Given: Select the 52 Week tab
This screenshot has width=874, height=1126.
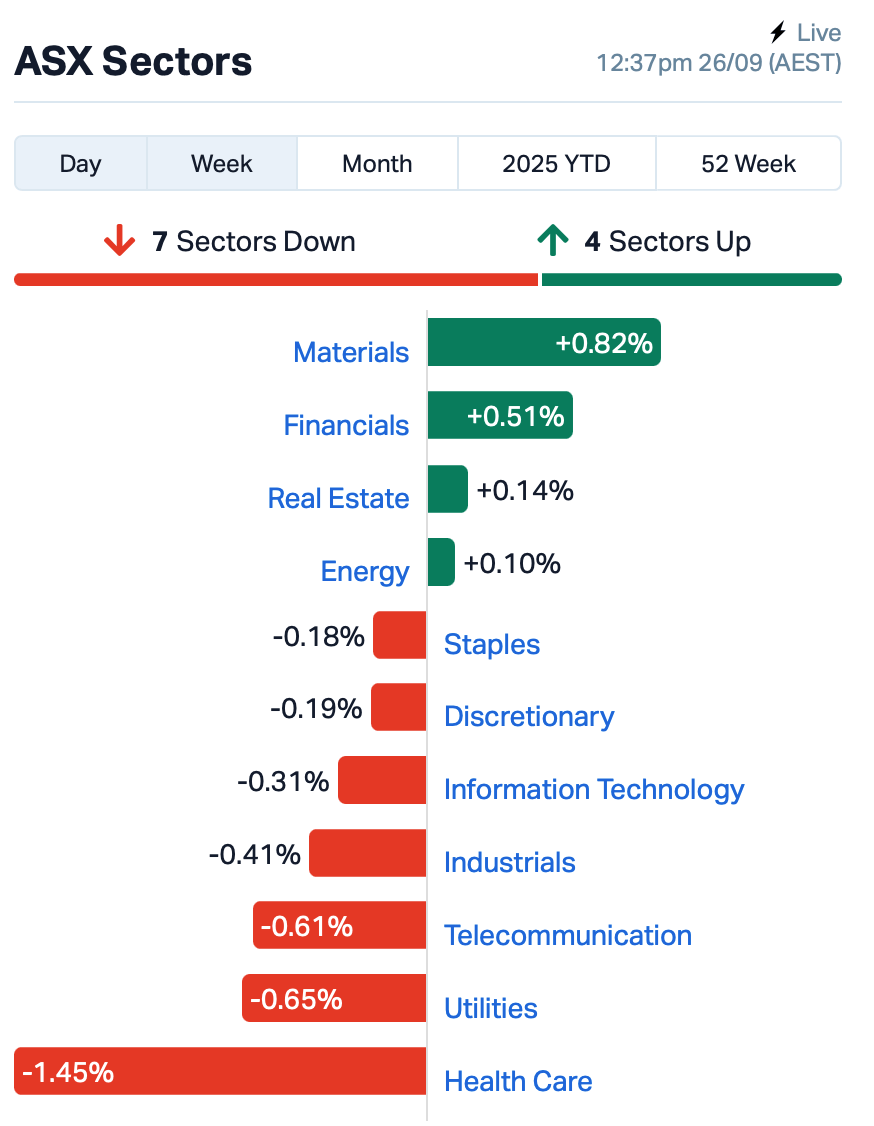Looking at the screenshot, I should tap(748, 164).
